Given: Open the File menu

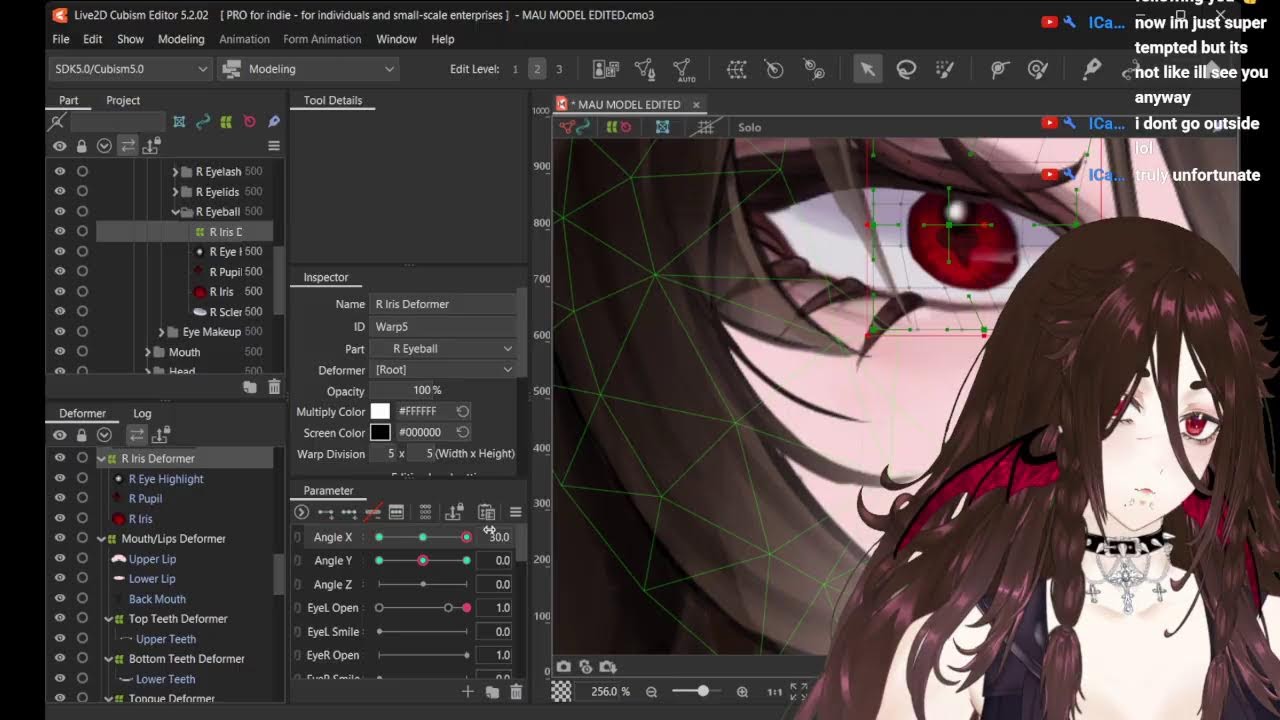Looking at the screenshot, I should 61,39.
